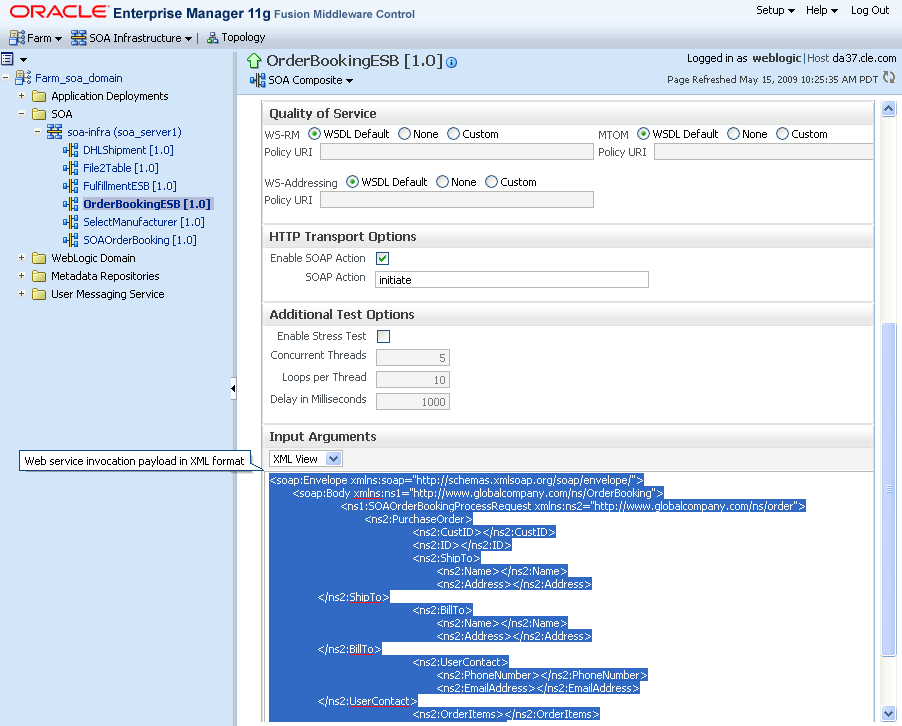The height and width of the screenshot is (726, 902).
Task: Click the page refresh icon
Action: click(889, 77)
